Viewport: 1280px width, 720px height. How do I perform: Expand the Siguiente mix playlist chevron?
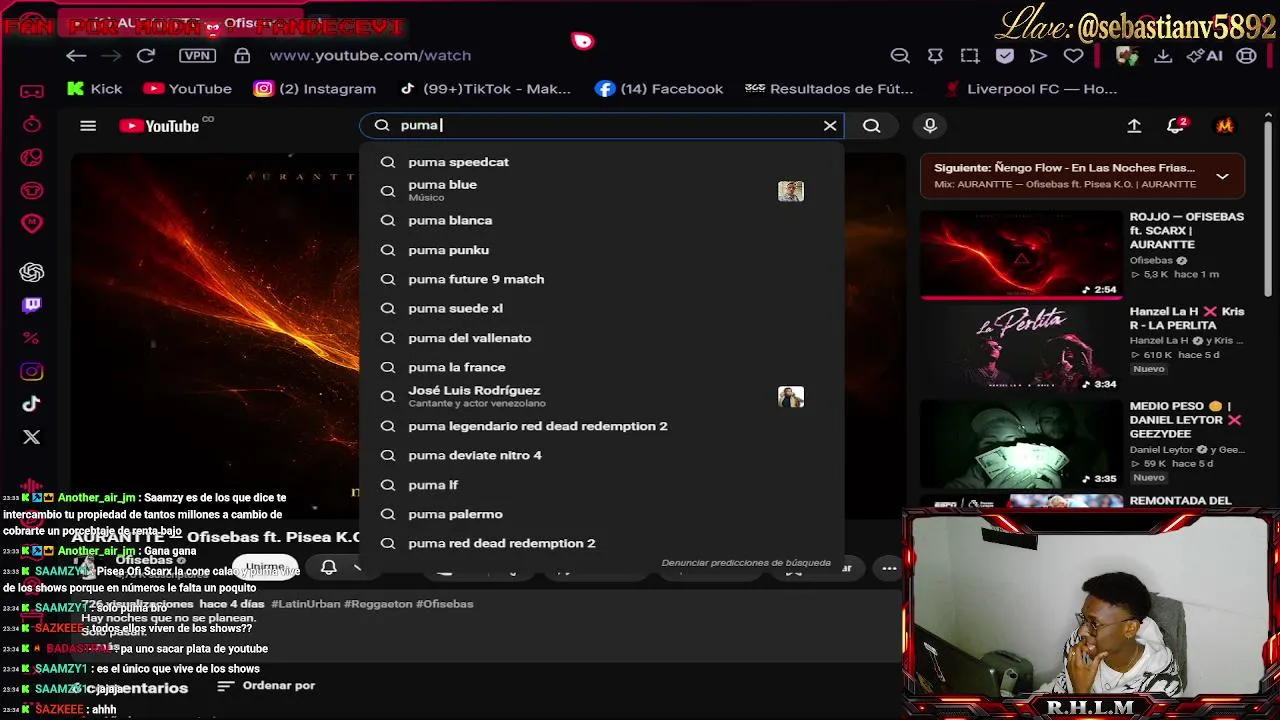[1222, 176]
